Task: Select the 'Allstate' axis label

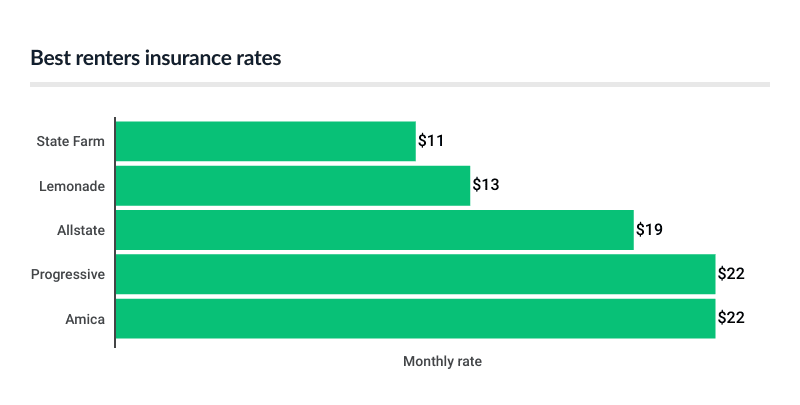Action: click(x=81, y=230)
